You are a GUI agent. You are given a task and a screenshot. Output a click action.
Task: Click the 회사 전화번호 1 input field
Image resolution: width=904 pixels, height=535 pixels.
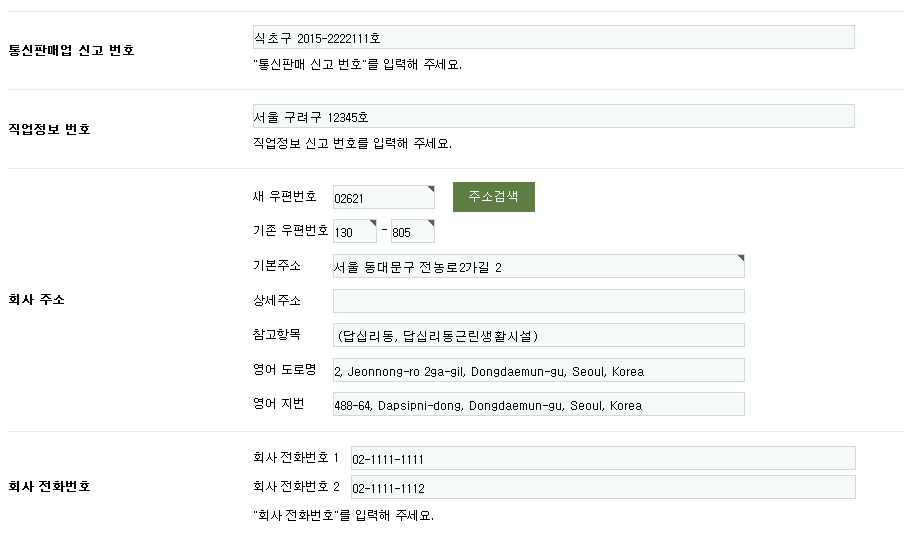[602, 459]
